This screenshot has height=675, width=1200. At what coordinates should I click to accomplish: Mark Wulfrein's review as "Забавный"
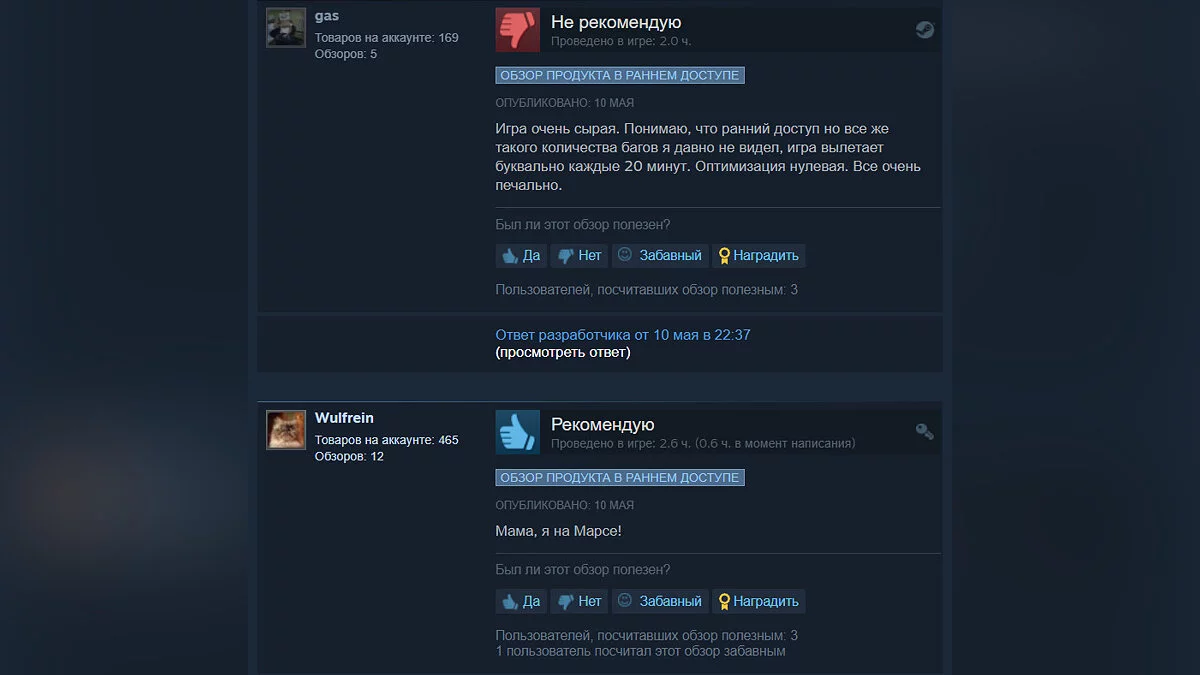(x=660, y=601)
